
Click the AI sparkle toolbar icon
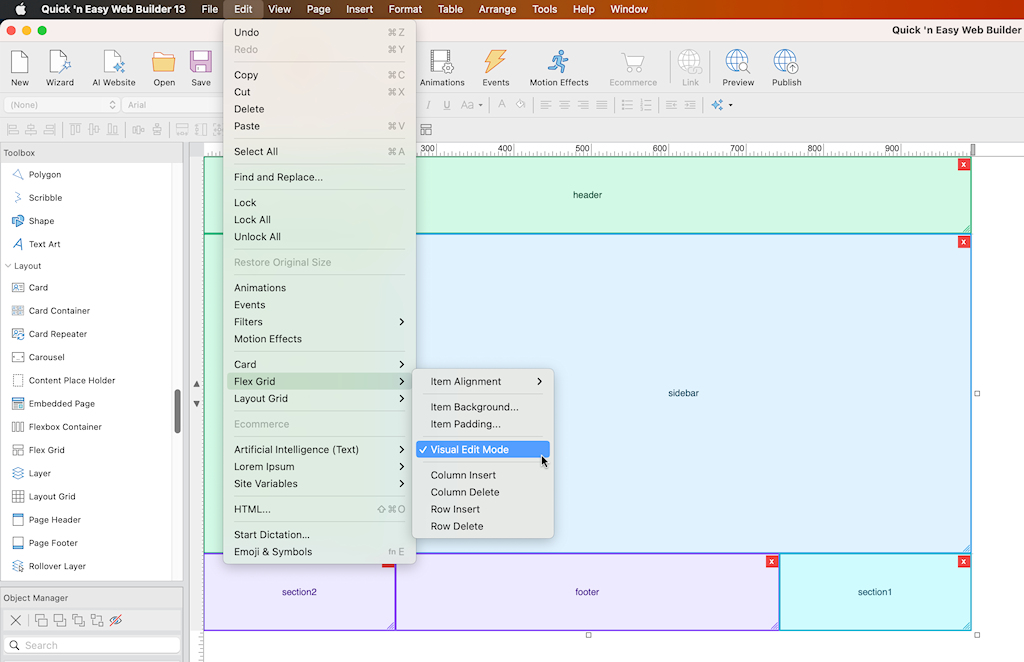click(717, 104)
